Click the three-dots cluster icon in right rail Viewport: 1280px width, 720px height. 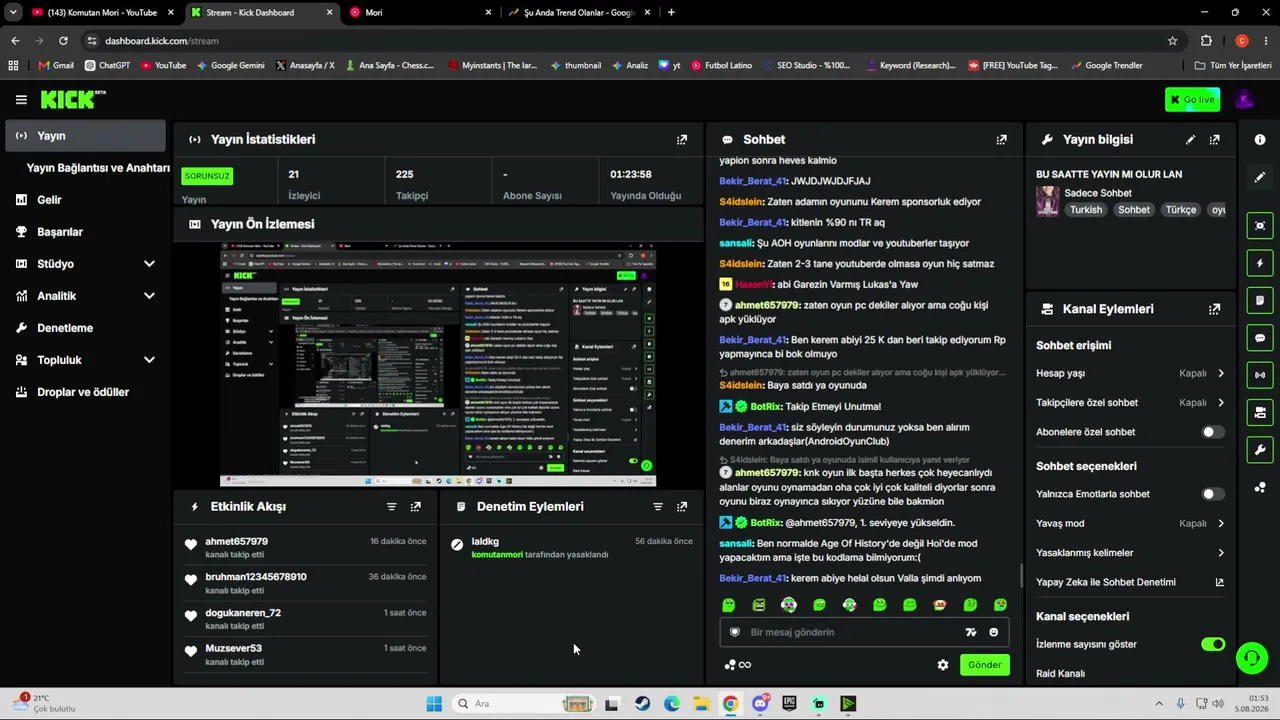pyautogui.click(x=1260, y=487)
